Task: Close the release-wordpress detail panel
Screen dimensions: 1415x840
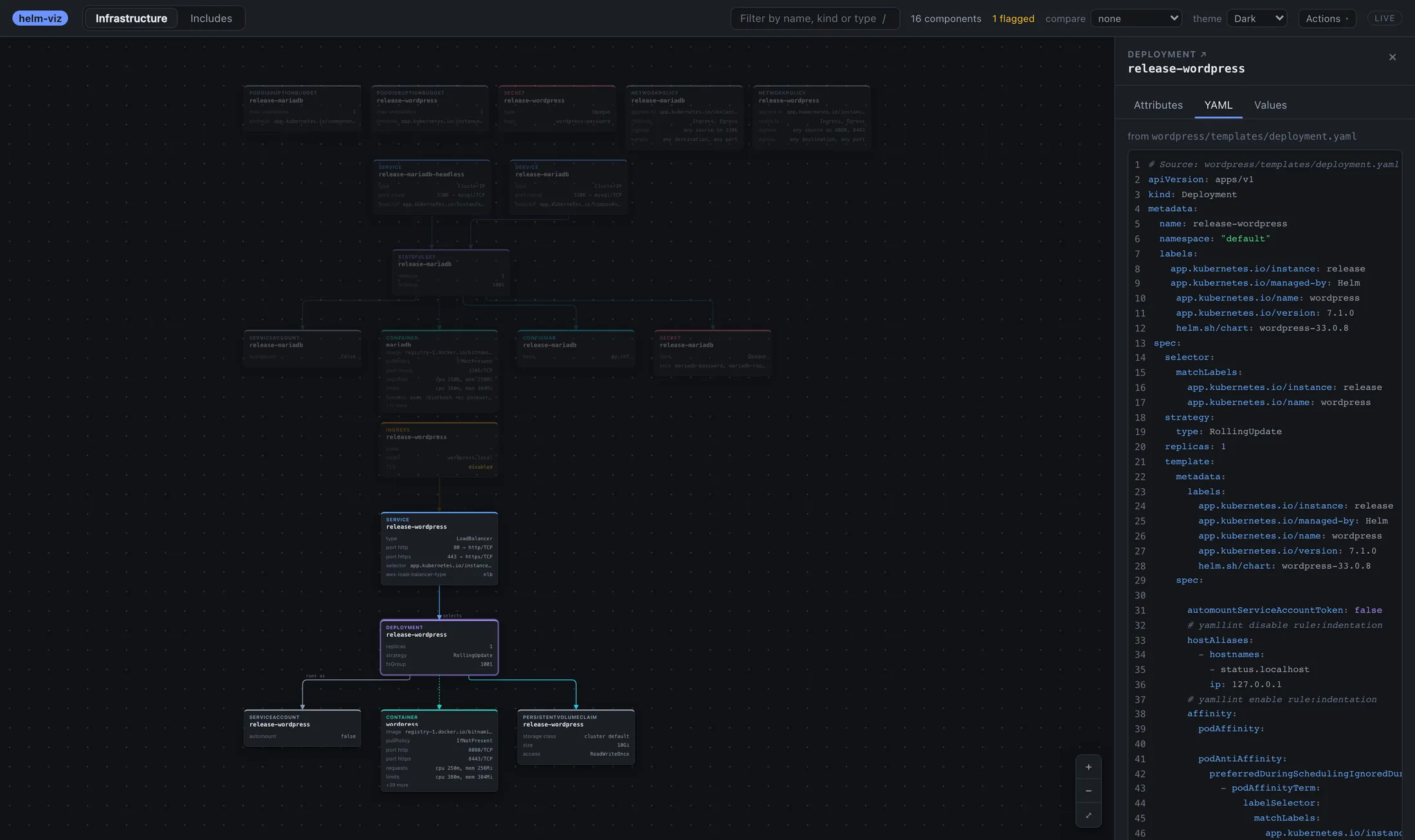Action: [x=1392, y=57]
